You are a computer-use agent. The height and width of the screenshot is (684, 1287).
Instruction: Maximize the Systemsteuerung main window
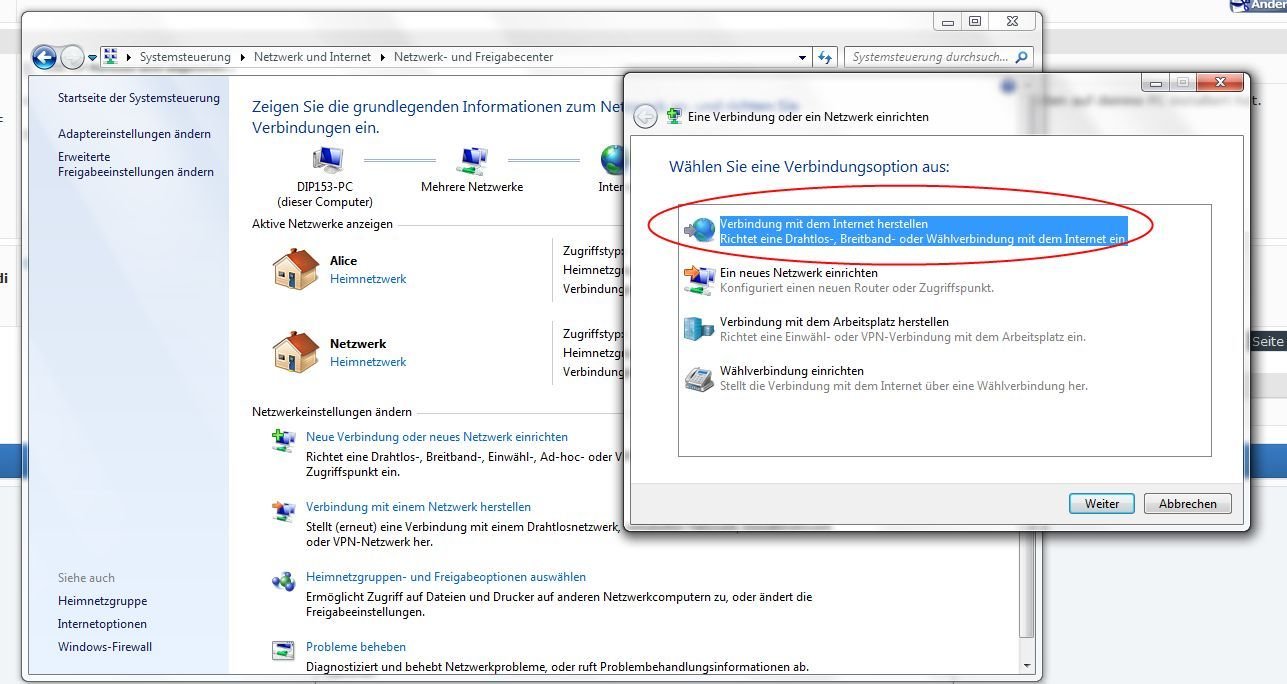pos(975,21)
